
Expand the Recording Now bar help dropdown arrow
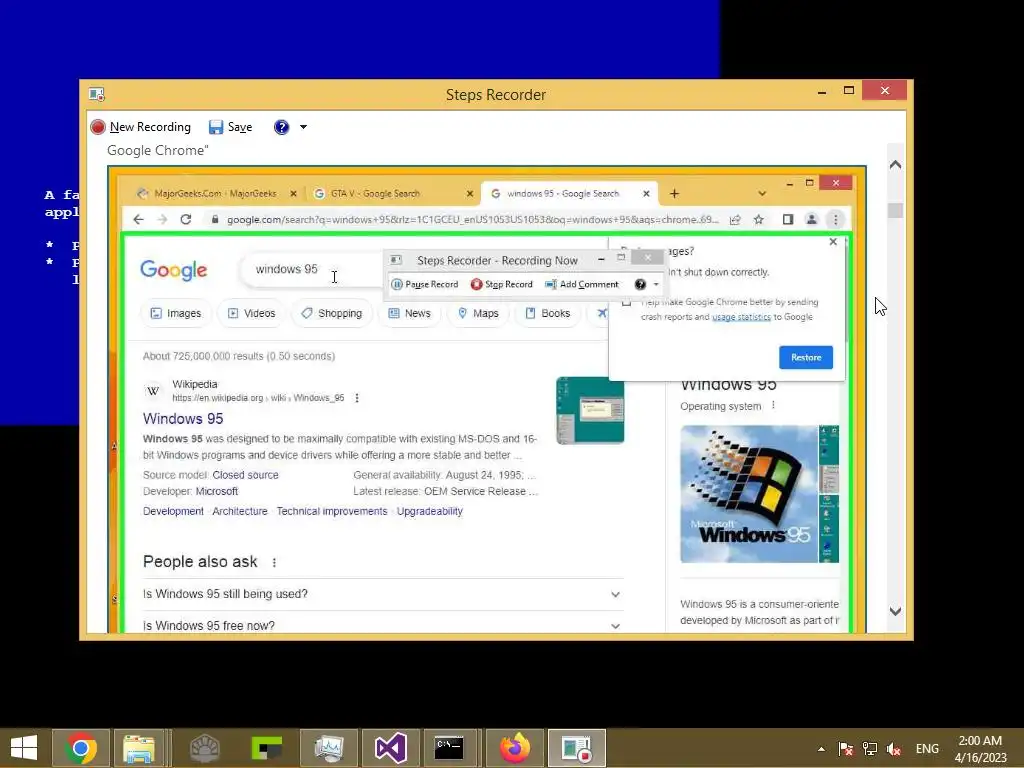[656, 284]
